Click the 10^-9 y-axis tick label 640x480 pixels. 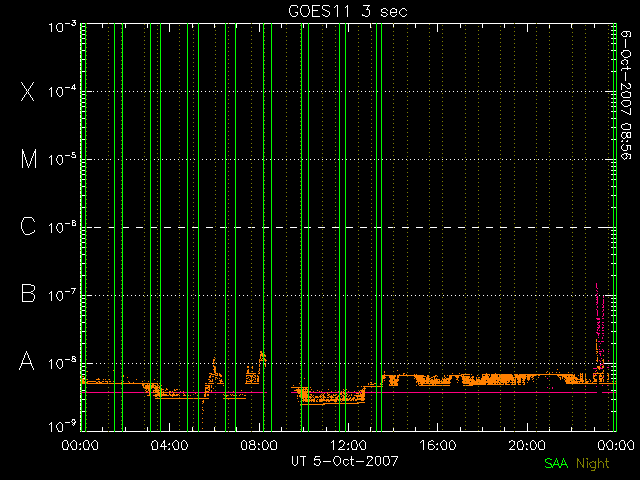[62, 427]
